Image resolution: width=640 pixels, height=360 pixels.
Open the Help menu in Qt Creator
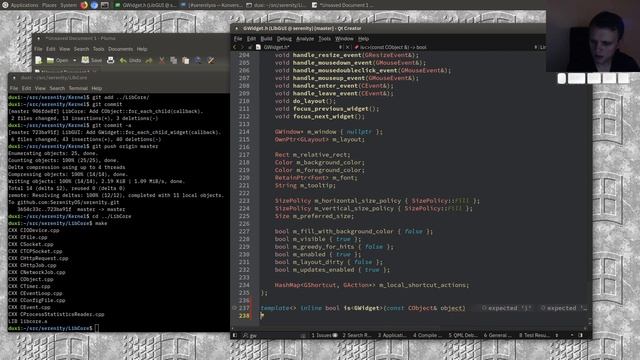363,39
